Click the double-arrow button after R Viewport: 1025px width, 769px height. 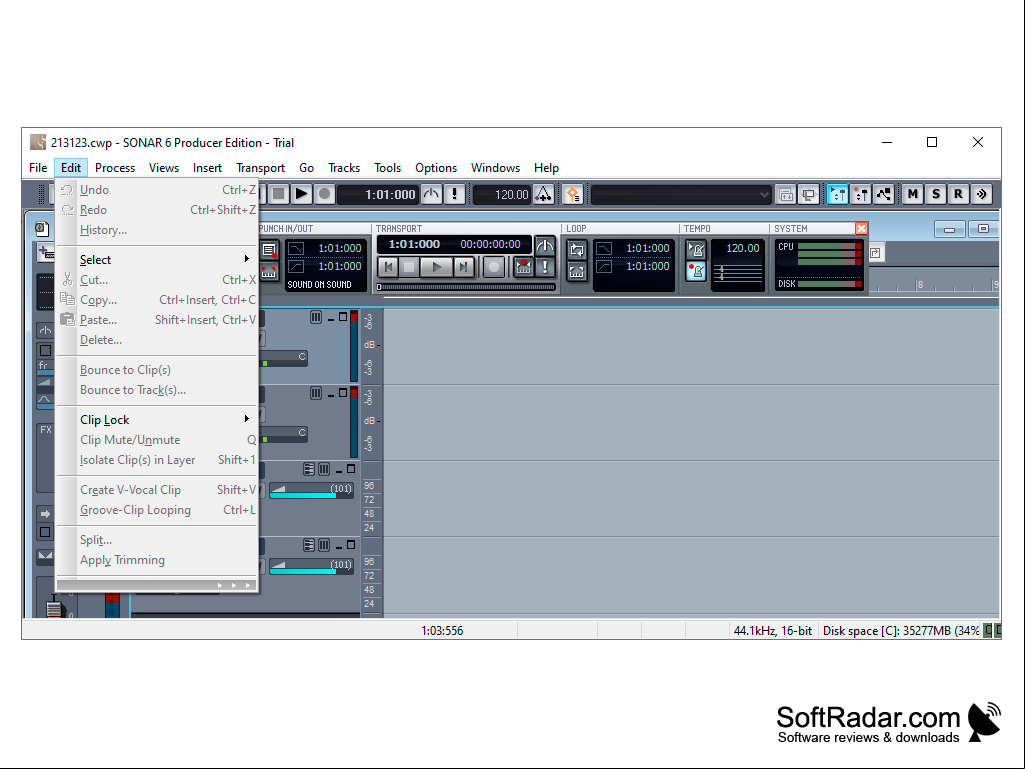(x=981, y=194)
